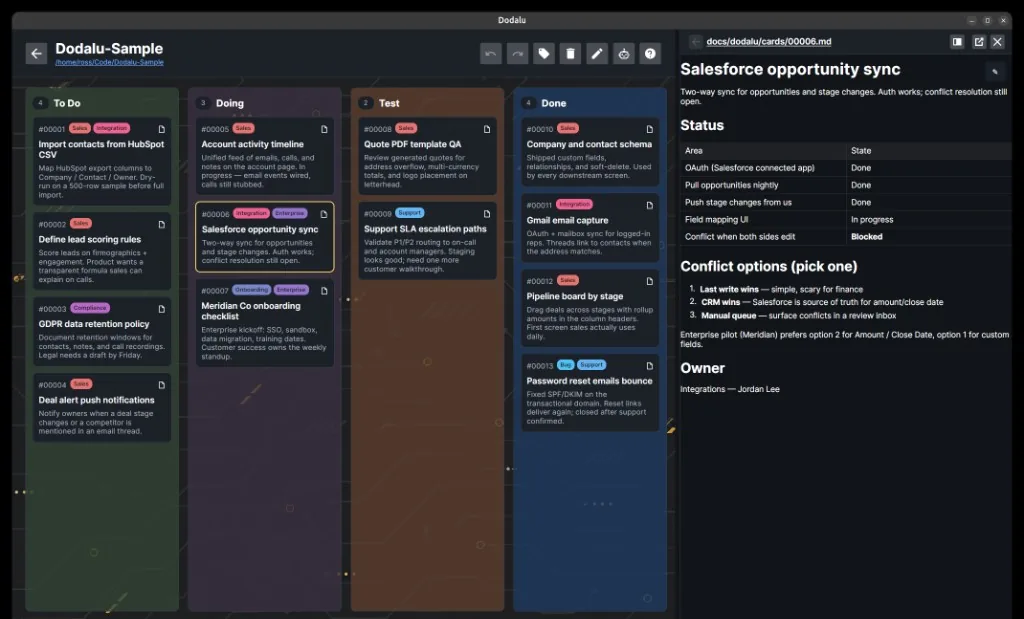
Task: Click the back arrow beside Dodalu-Sample
Action: click(37, 54)
